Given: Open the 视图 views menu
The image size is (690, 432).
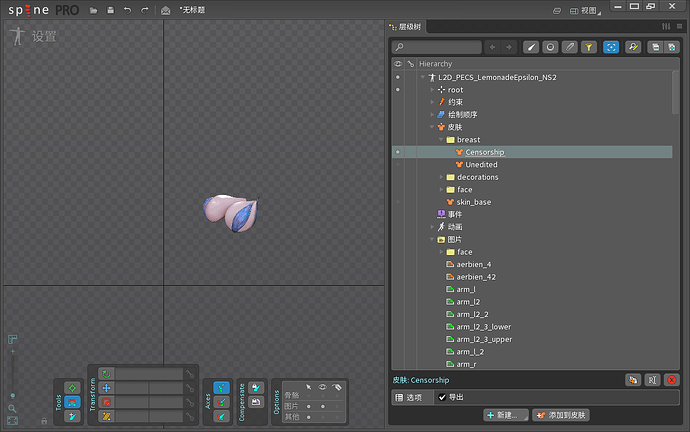Looking at the screenshot, I should click(x=585, y=11).
